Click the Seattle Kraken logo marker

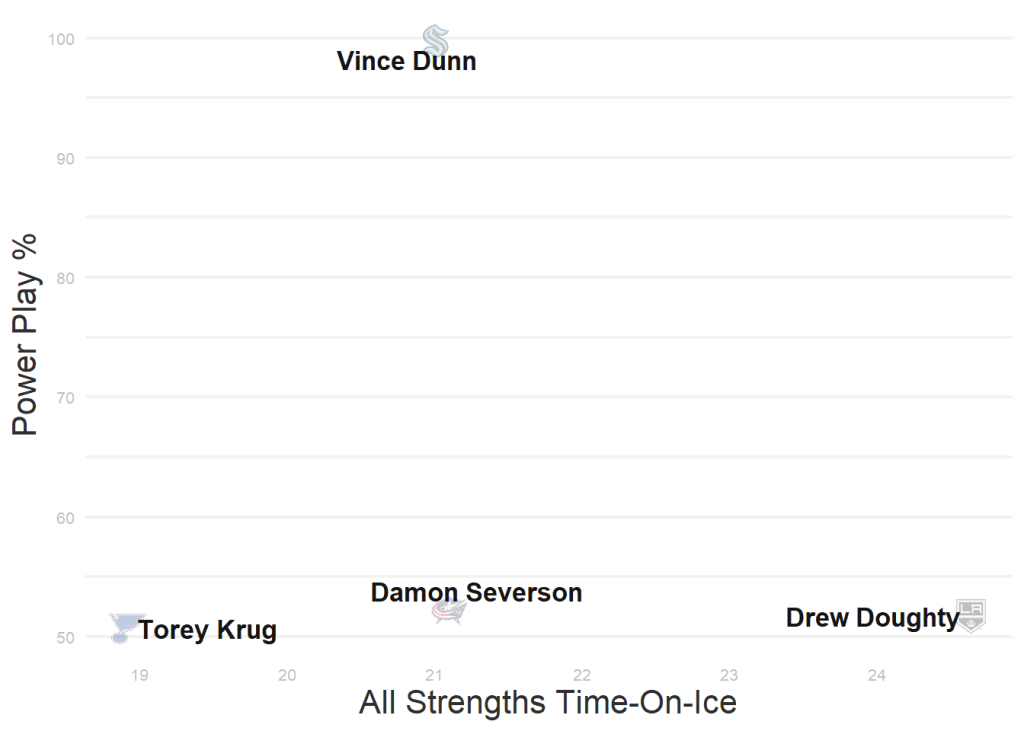click(435, 40)
